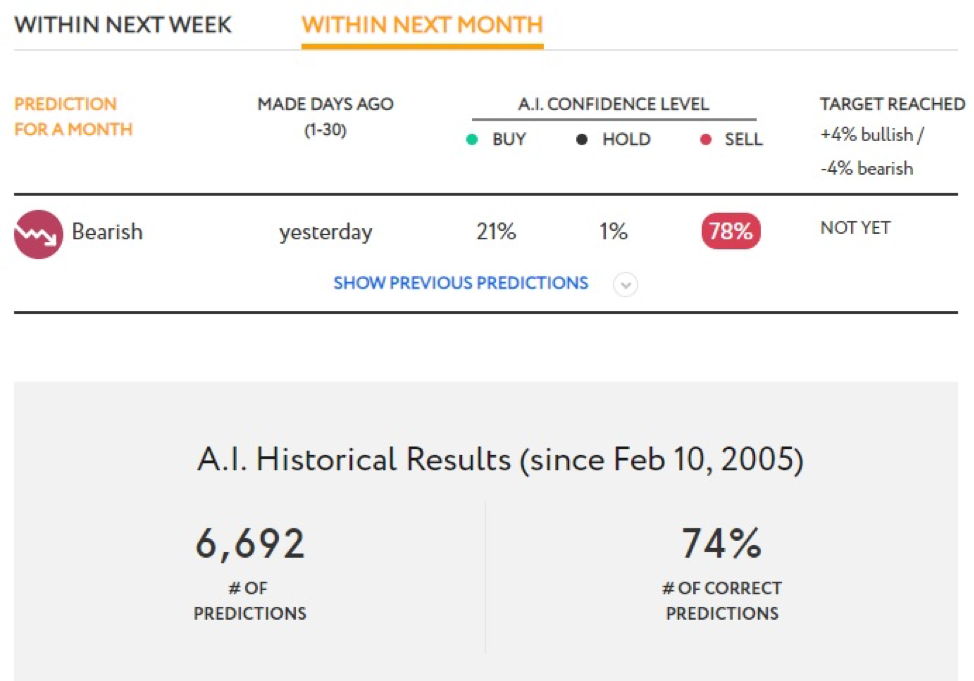Click the A.I. Confidence Level heading
This screenshot has height=681, width=974.
(x=614, y=104)
